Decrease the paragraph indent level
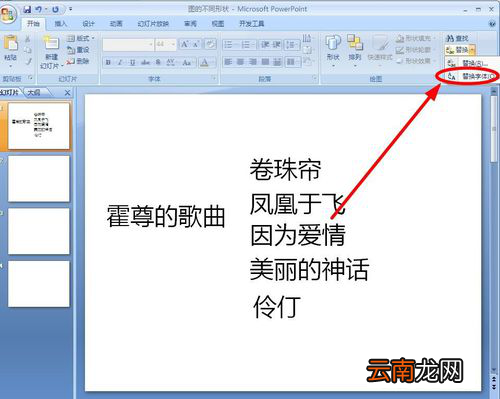500x399 pixels. point(265,44)
